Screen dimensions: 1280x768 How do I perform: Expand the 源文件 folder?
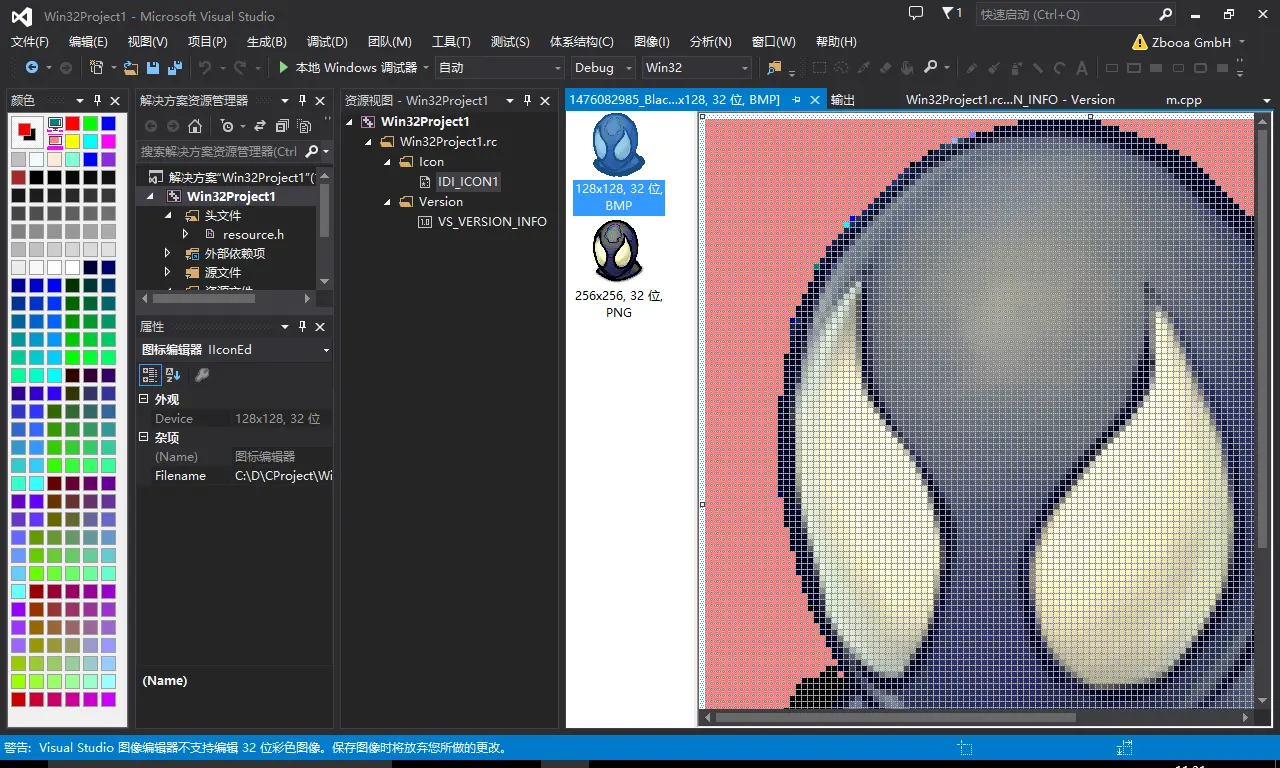pos(168,273)
